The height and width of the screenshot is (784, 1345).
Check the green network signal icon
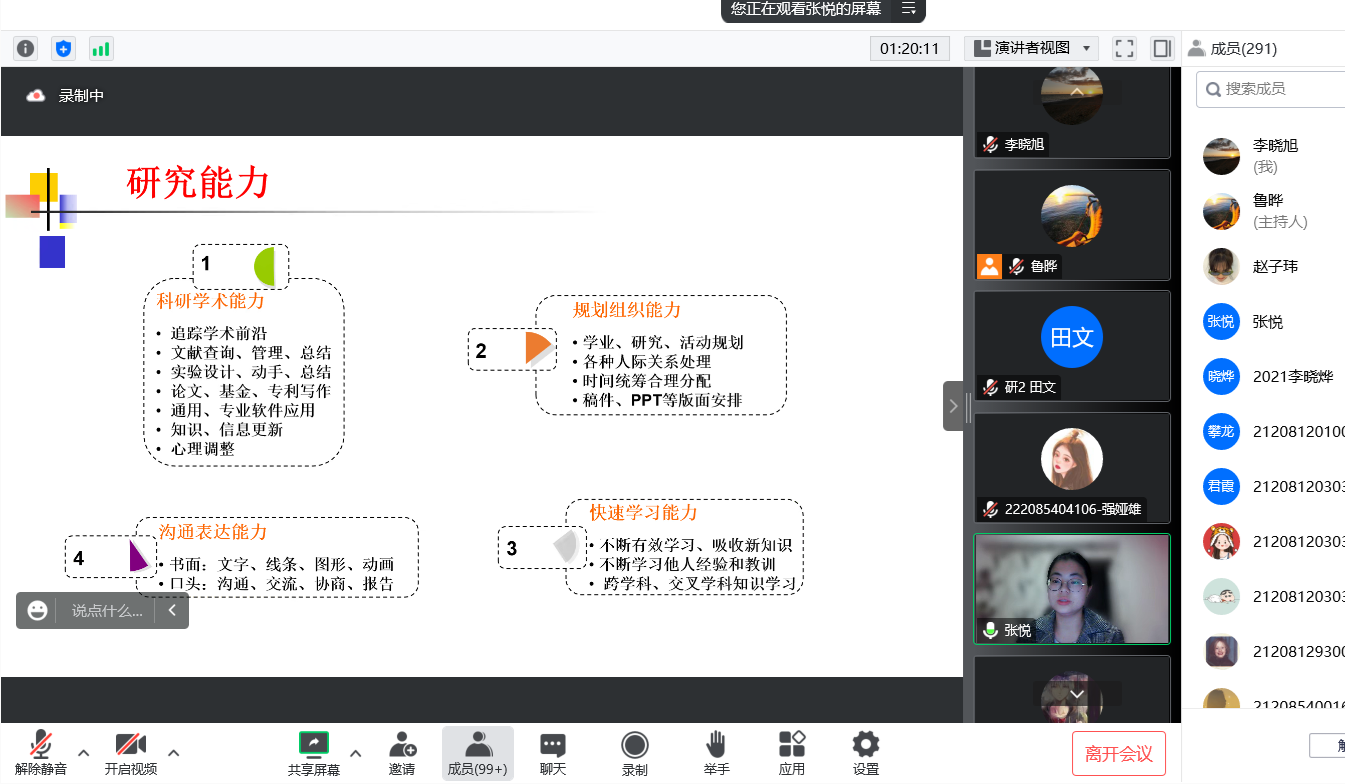pos(101,48)
